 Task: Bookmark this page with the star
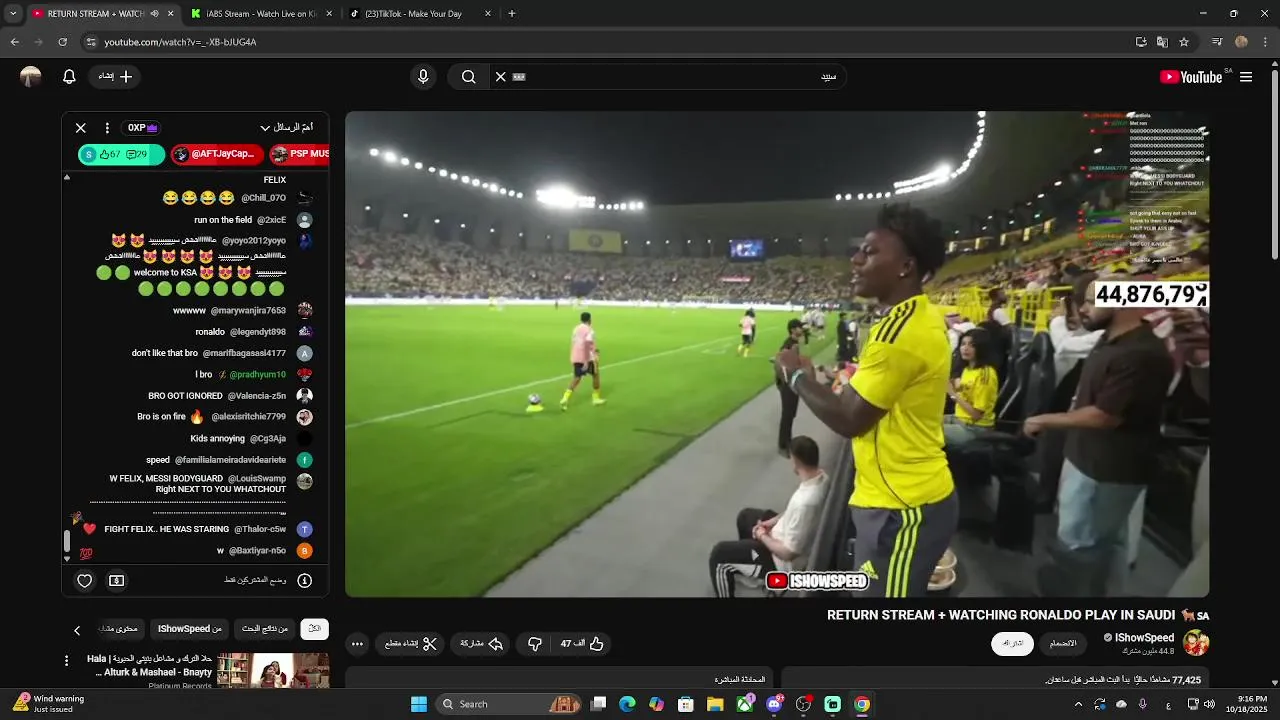click(x=1184, y=42)
